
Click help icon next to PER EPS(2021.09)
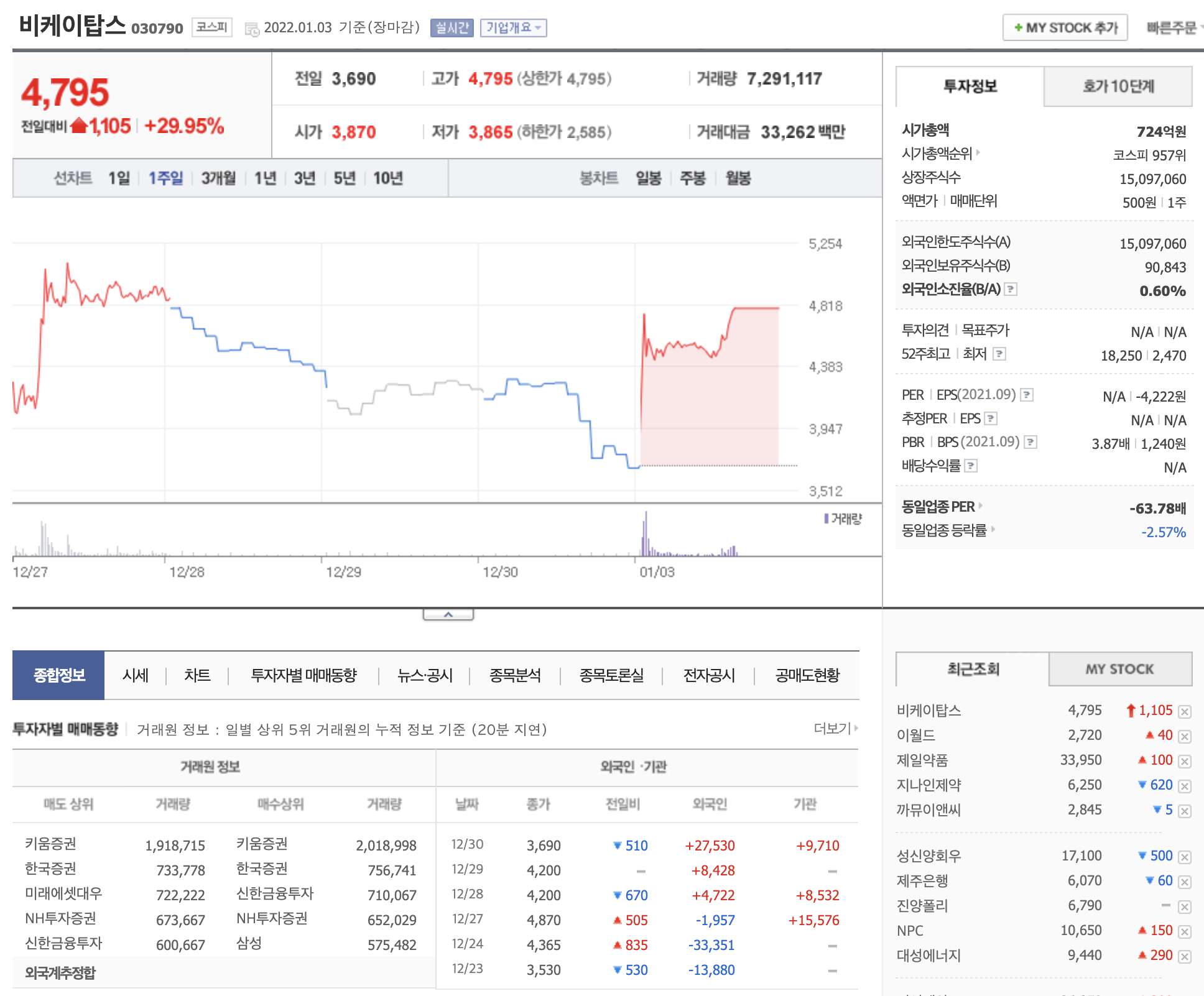1027,395
